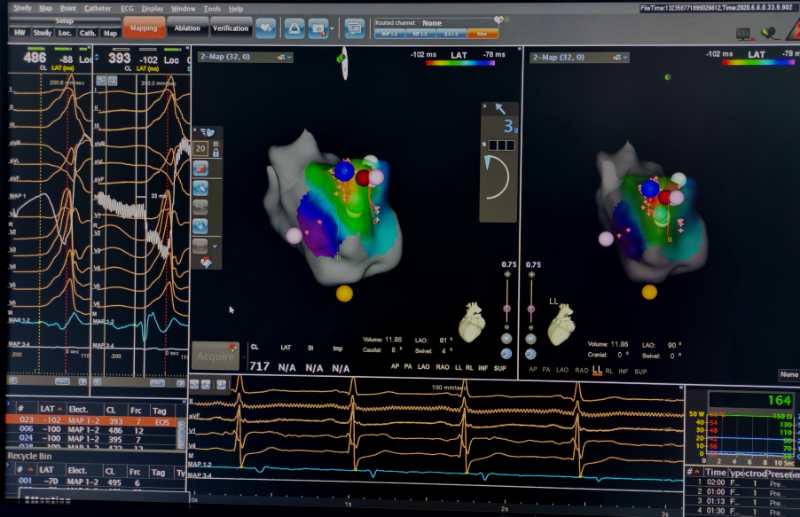Viewport: 800px width, 517px height.
Task: Click the filter heart icon atop map tools
Action: [207, 133]
